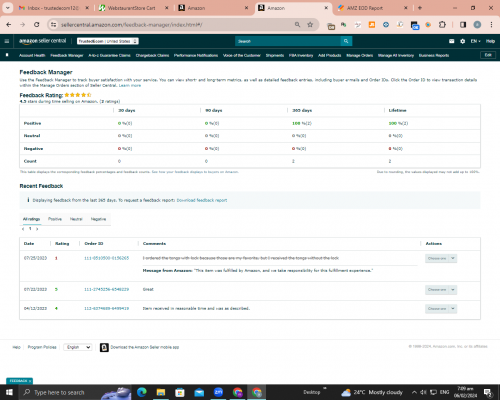500x400 pixels.
Task: Open Zoom from the taskbar
Action: [x=218, y=392]
